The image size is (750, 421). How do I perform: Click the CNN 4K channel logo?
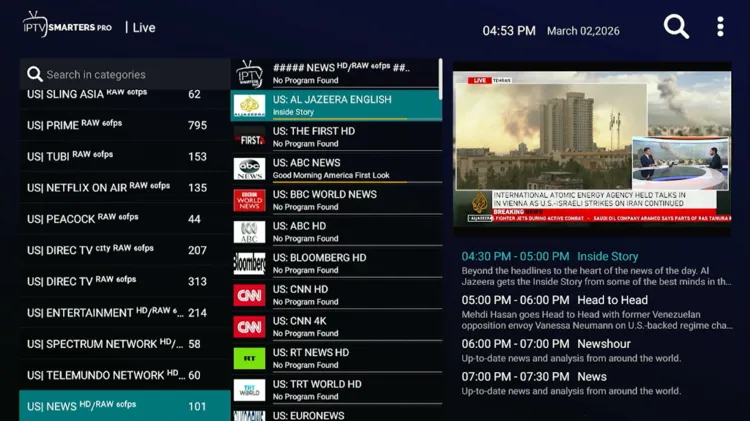coord(249,327)
